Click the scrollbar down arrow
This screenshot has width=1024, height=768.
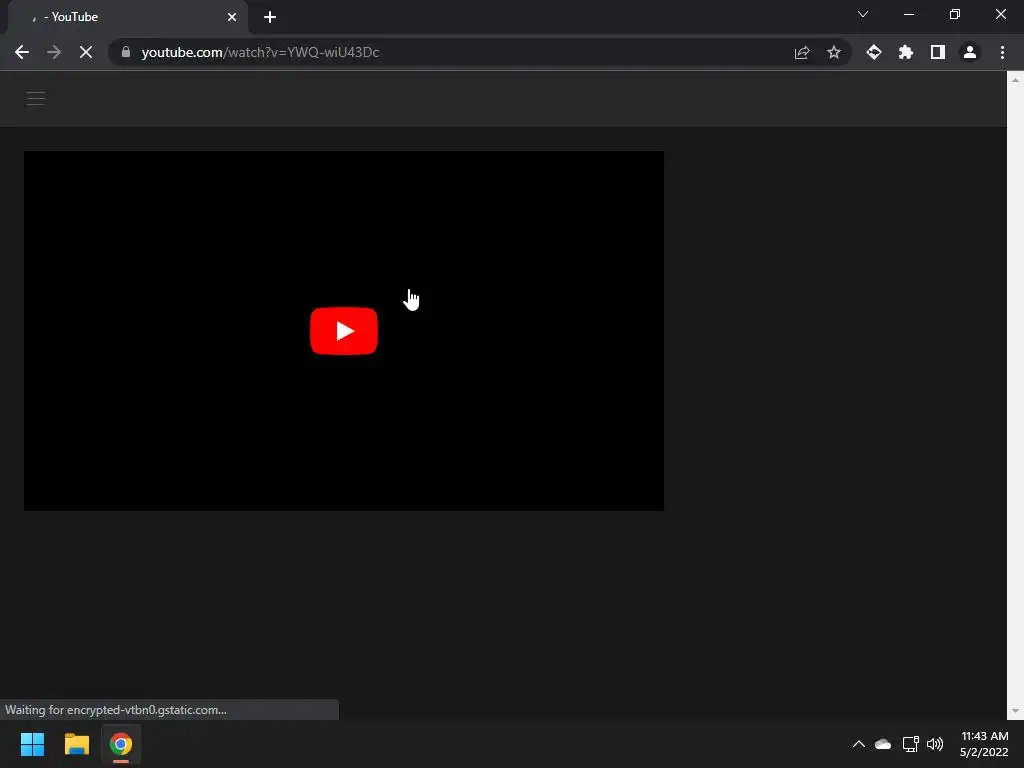click(1015, 711)
